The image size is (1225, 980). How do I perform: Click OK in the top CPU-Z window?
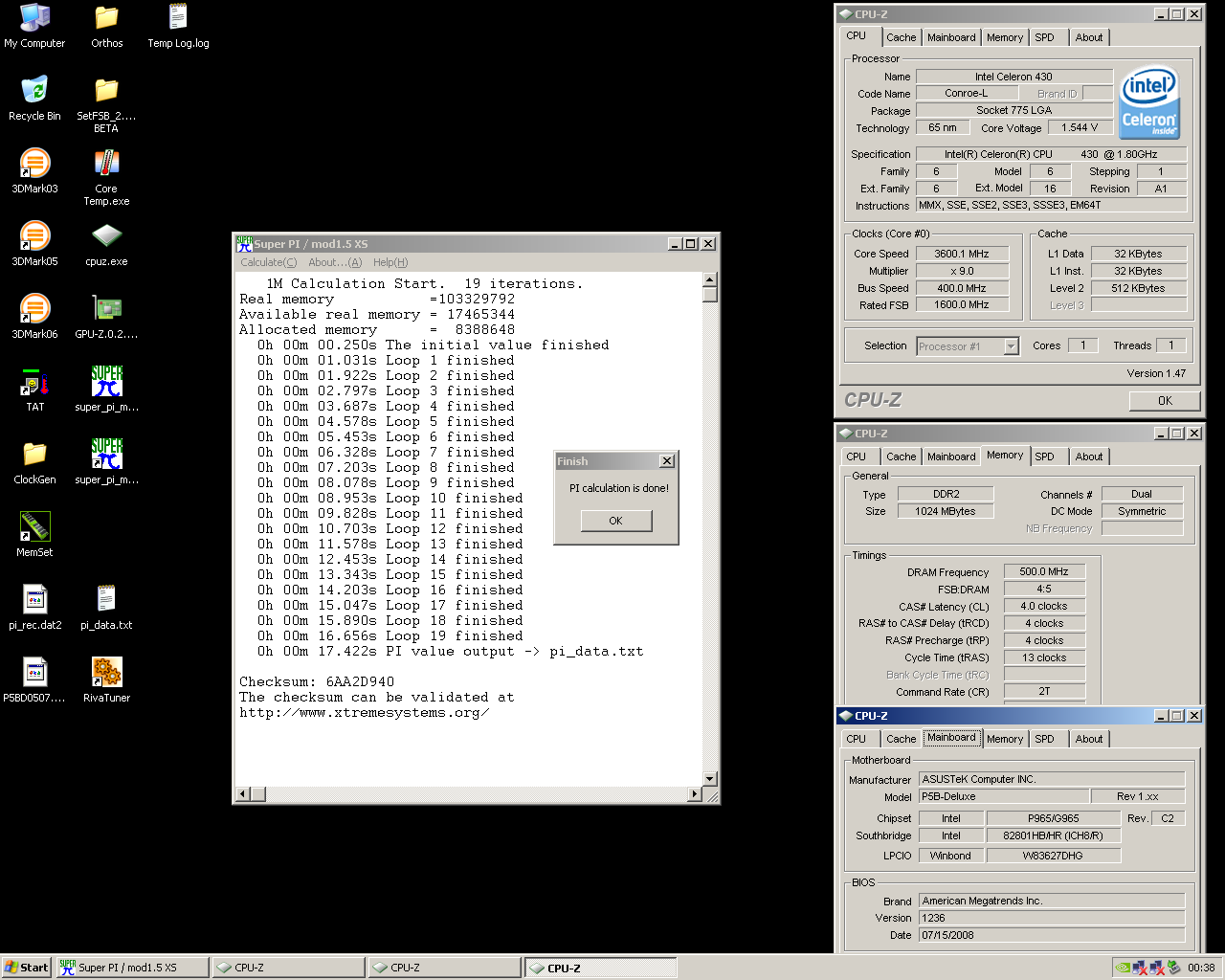(x=1165, y=401)
